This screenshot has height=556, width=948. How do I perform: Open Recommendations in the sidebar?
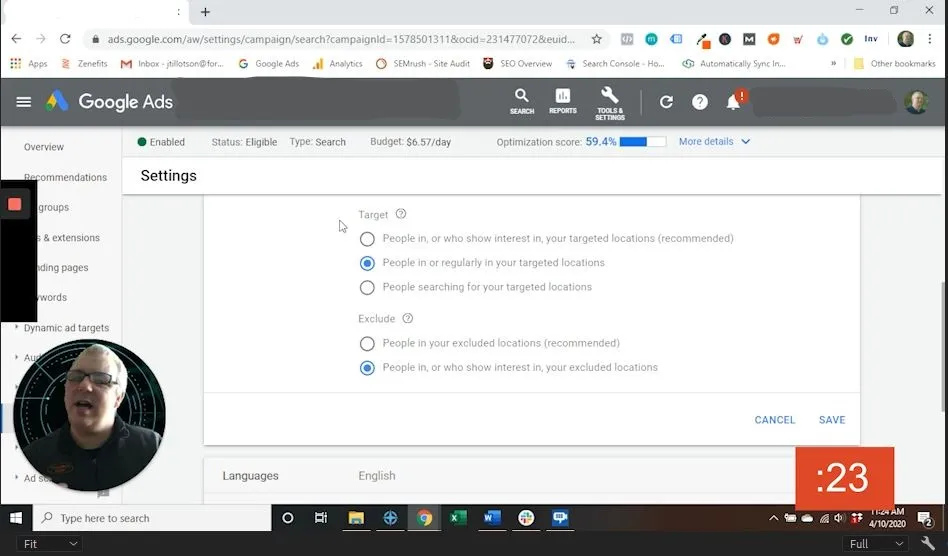pos(65,177)
